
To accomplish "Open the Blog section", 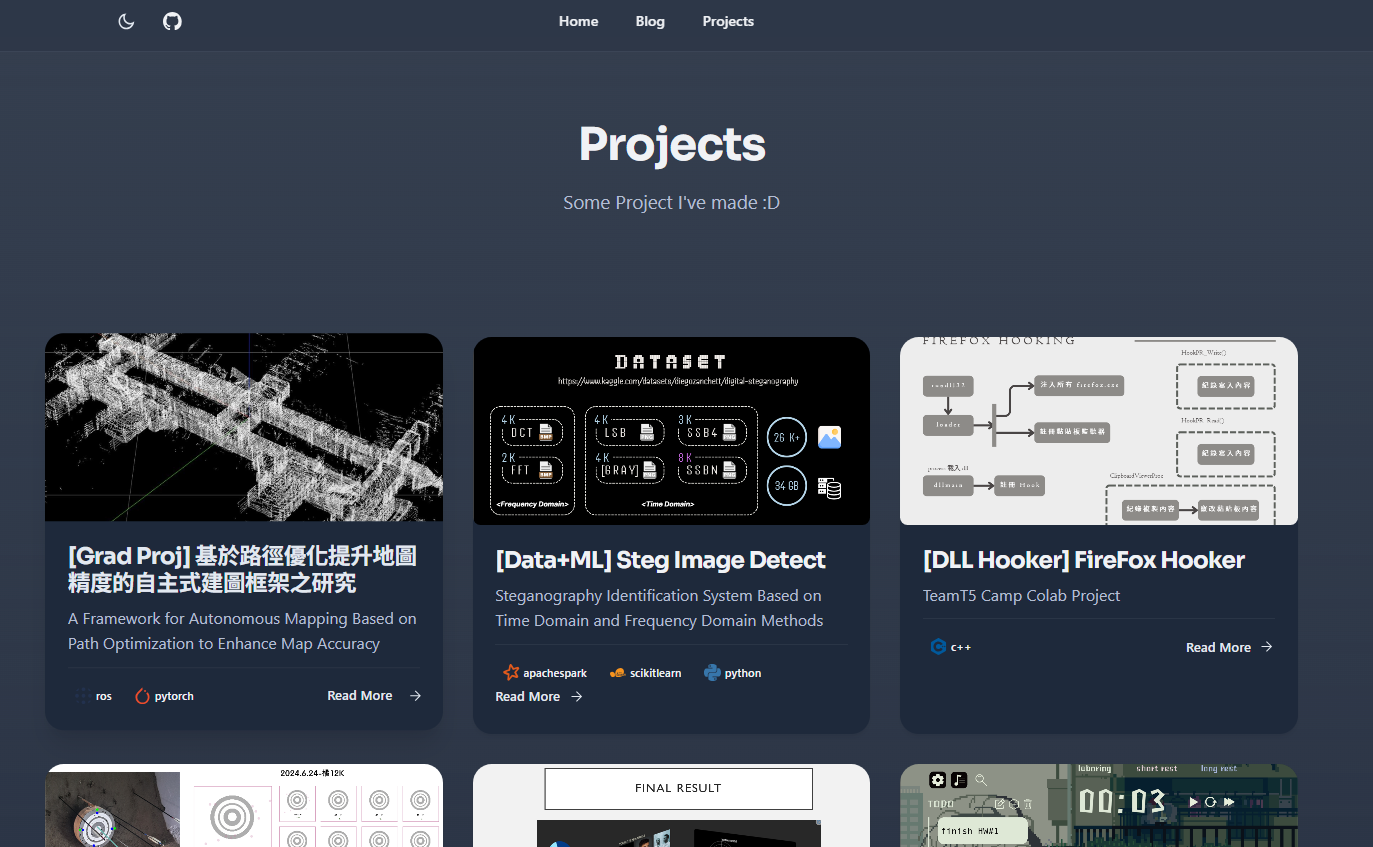I will click(x=650, y=21).
